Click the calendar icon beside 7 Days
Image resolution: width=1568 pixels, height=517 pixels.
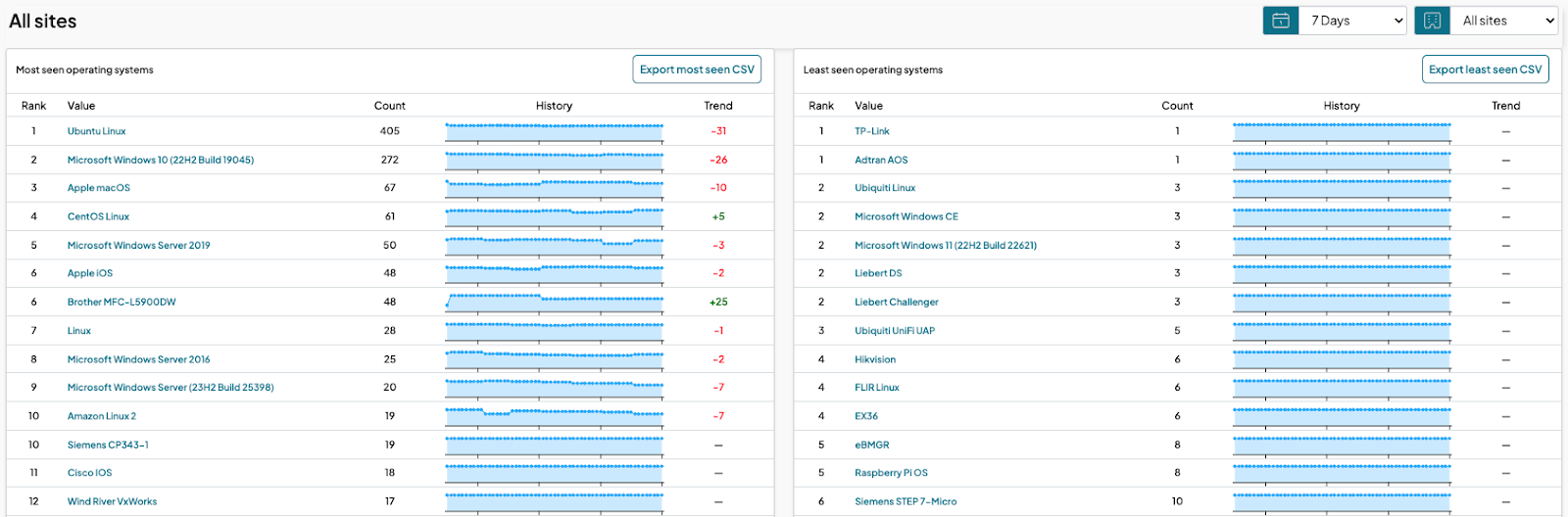(1281, 21)
